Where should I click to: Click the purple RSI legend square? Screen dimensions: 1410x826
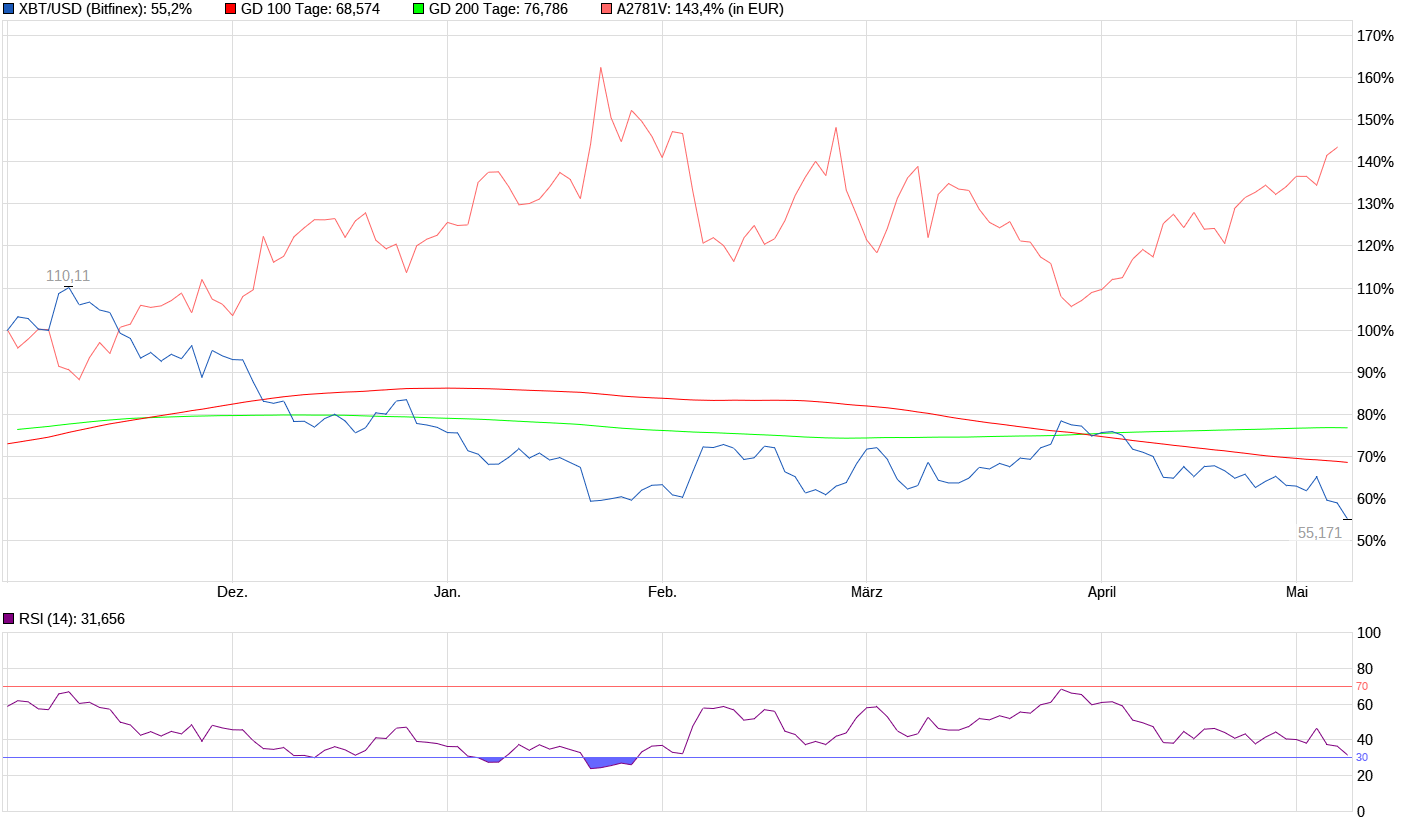coord(7,618)
